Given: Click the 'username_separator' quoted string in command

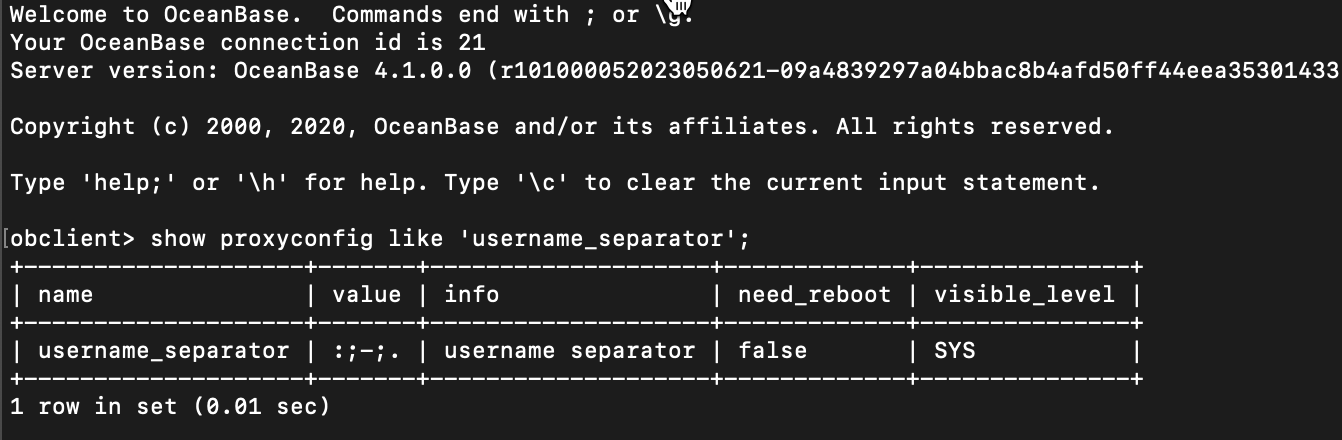Looking at the screenshot, I should coord(597,239).
